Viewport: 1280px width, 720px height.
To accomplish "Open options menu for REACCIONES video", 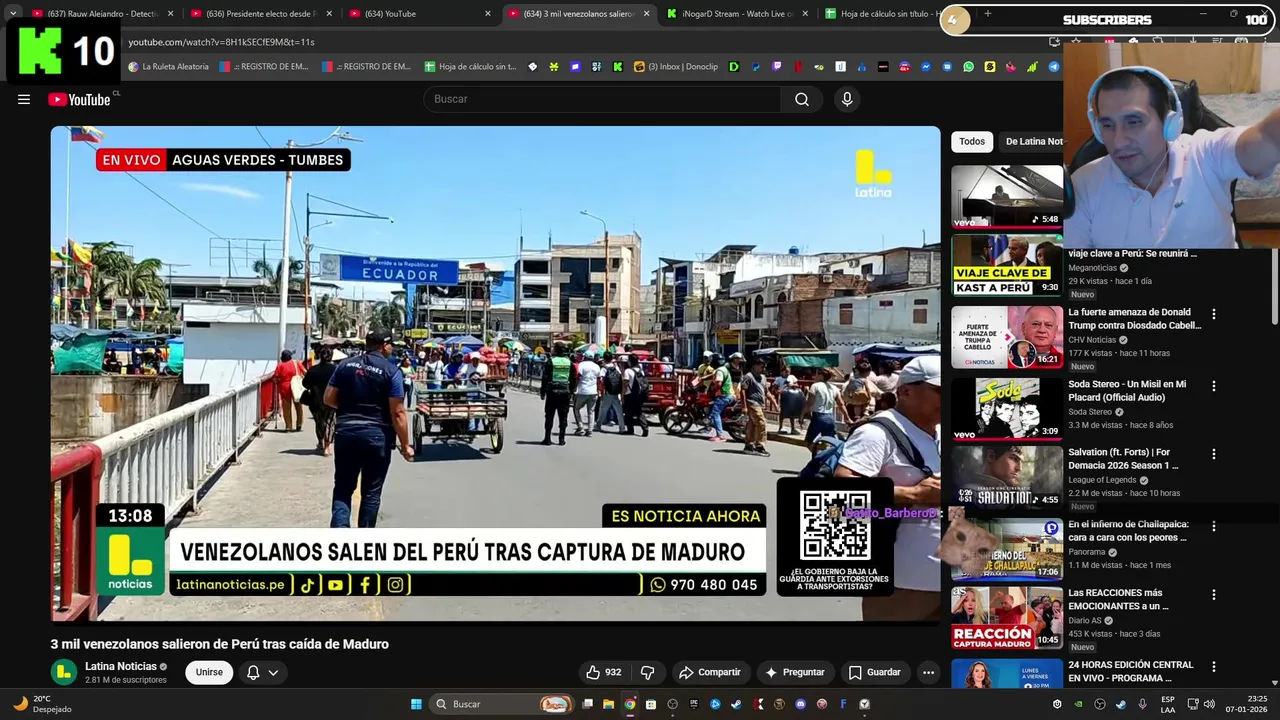I will (x=1214, y=595).
